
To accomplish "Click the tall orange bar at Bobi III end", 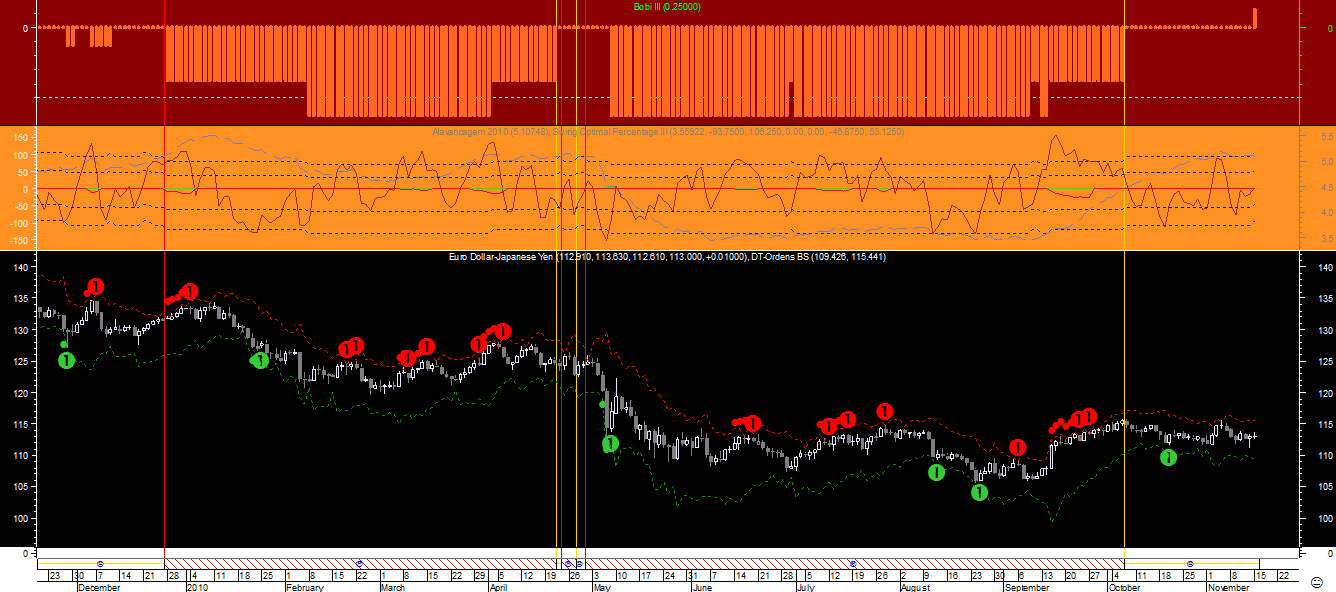I will (1255, 17).
